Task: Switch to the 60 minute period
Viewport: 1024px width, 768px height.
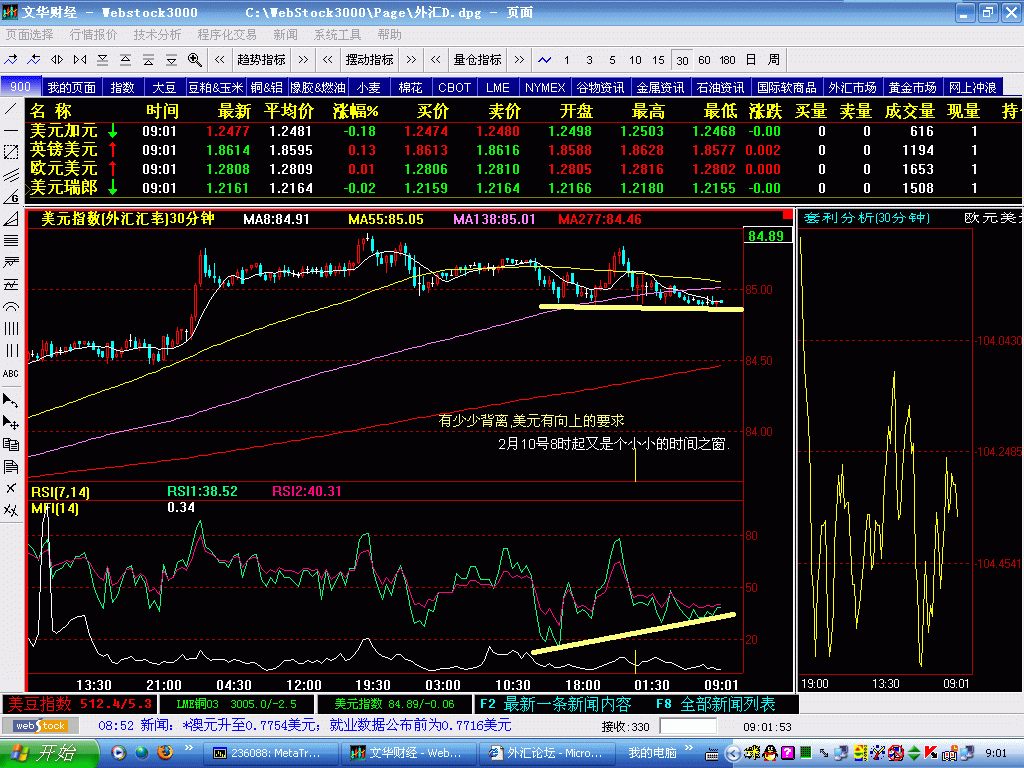Action: 704,59
